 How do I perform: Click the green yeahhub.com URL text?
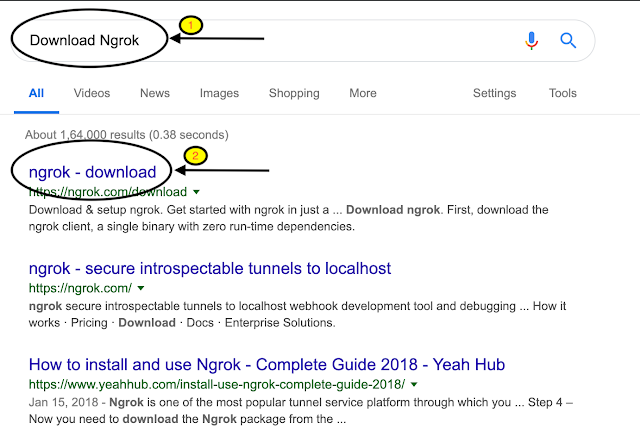[216, 383]
